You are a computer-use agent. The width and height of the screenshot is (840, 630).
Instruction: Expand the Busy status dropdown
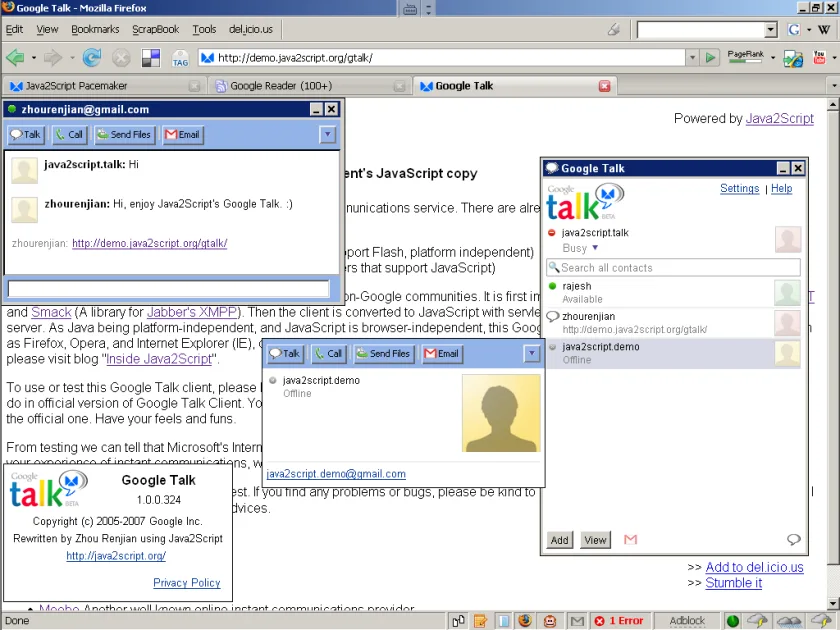595,248
